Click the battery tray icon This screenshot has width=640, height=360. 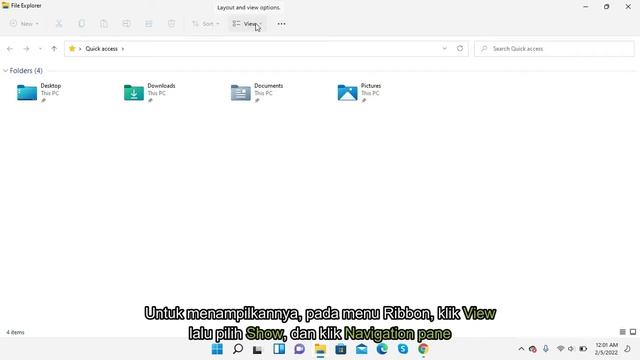pos(583,349)
